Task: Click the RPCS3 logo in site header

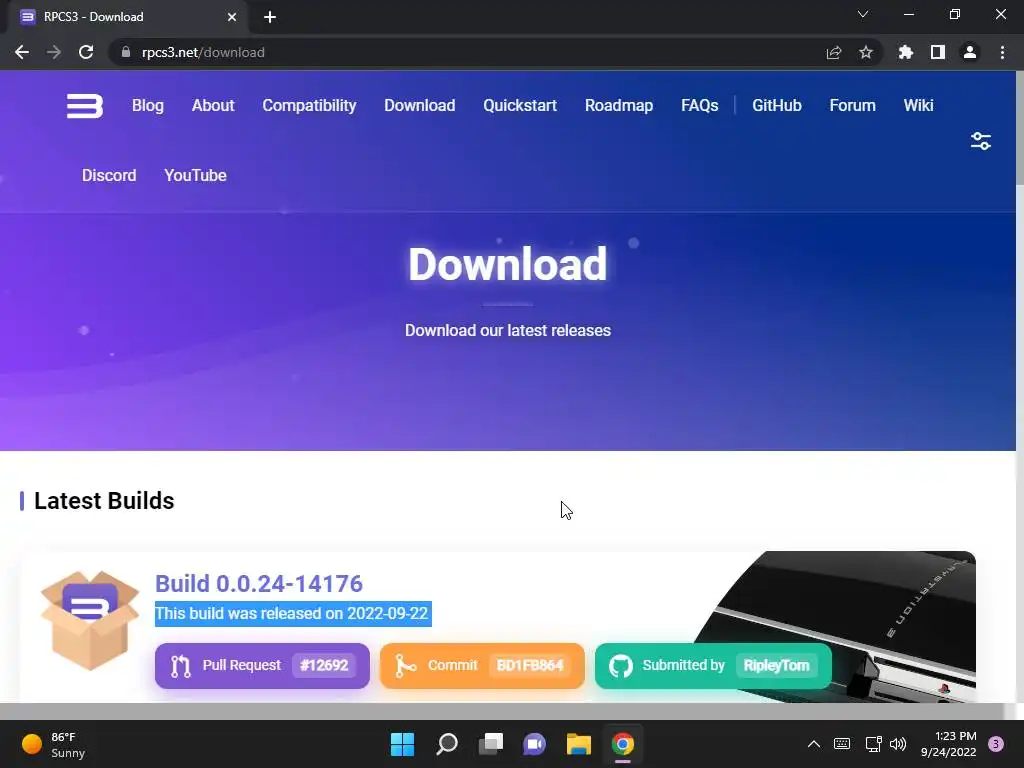Action: tap(85, 106)
